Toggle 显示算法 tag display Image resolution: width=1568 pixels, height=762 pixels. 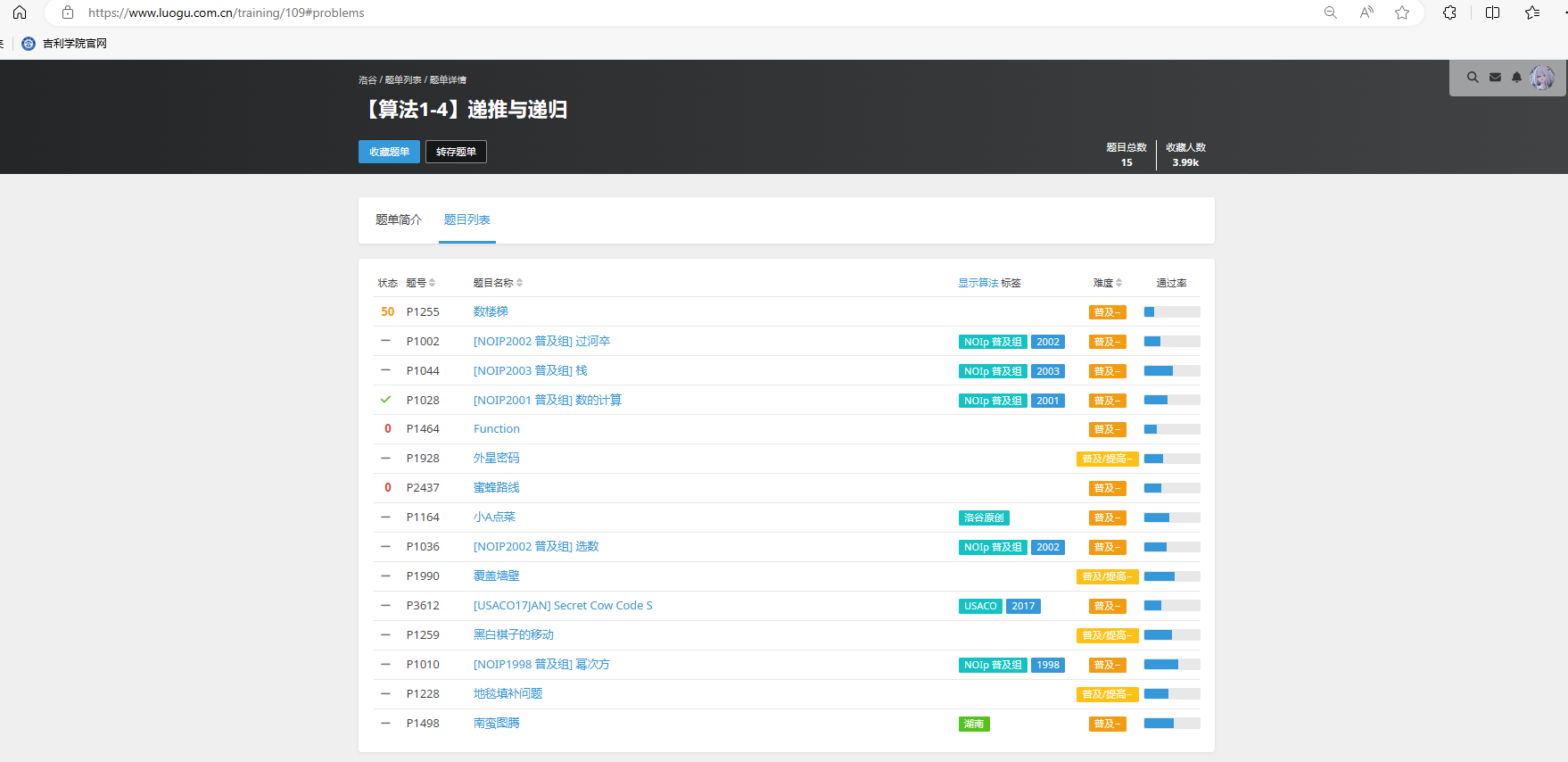tap(978, 283)
